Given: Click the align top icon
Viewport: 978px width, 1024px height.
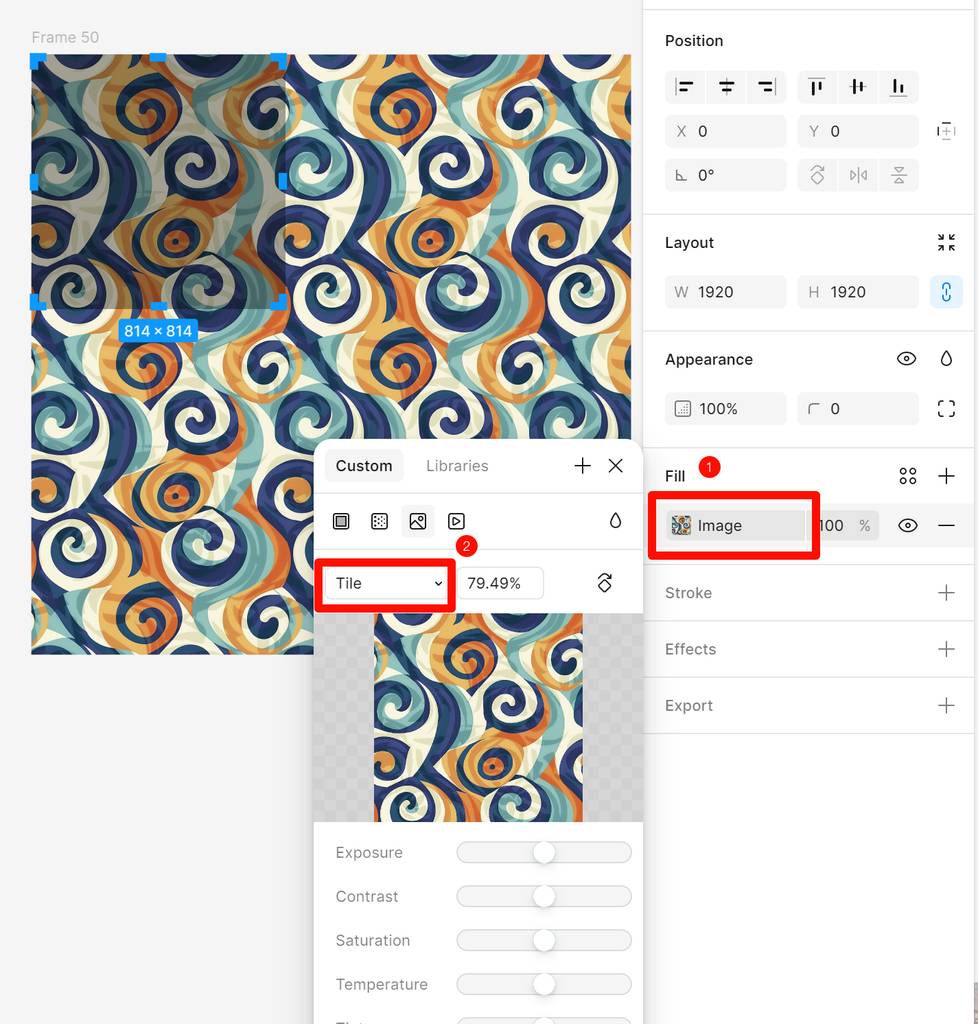Looking at the screenshot, I should point(817,87).
